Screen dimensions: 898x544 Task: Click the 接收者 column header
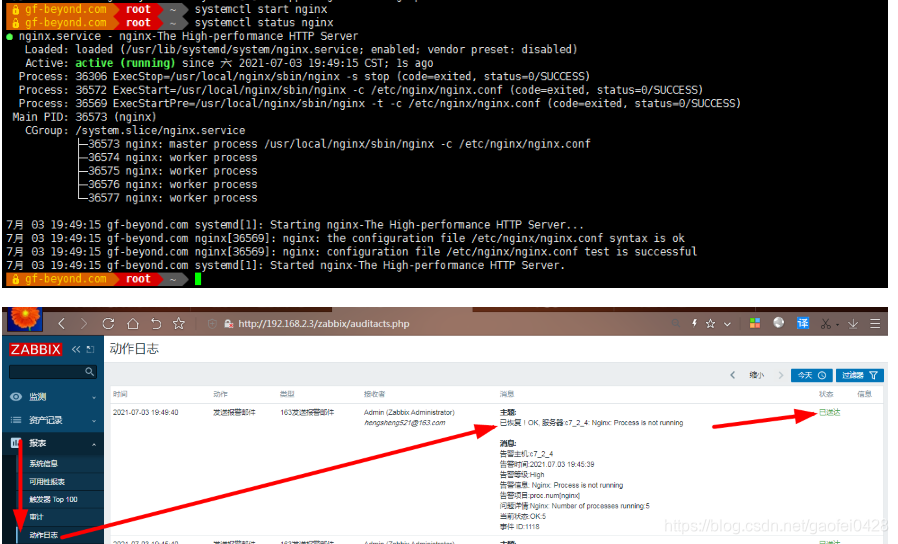point(375,394)
